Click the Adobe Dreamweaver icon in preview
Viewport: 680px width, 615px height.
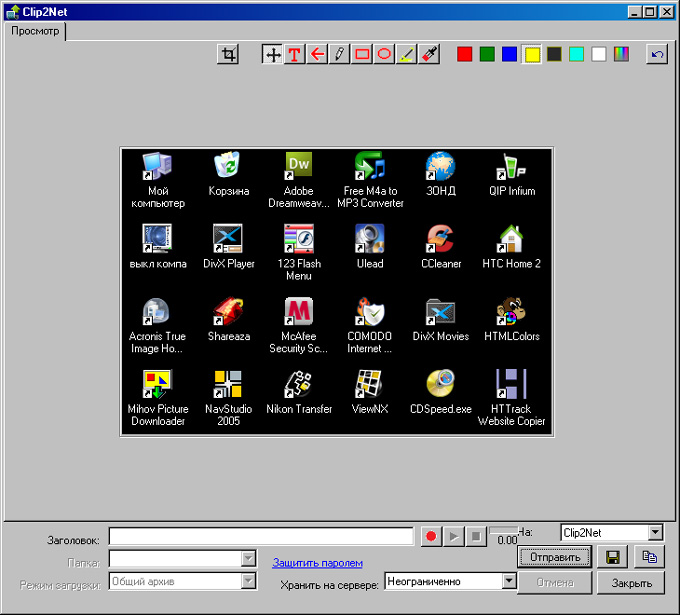coord(299,165)
